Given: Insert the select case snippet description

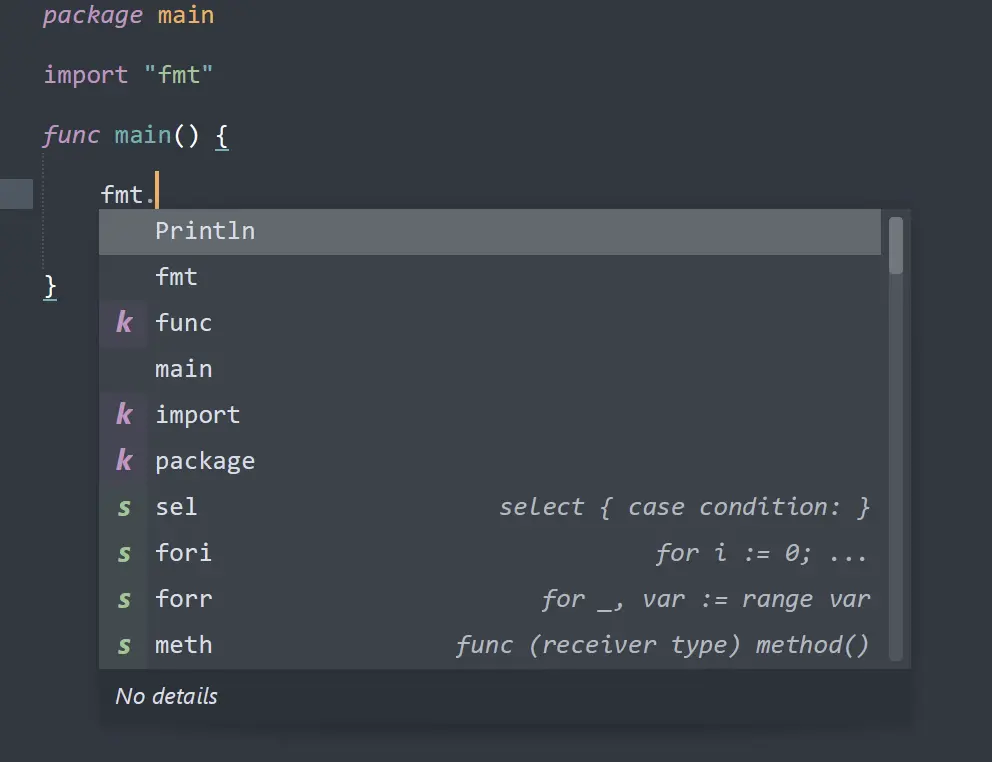Looking at the screenshot, I should [684, 507].
